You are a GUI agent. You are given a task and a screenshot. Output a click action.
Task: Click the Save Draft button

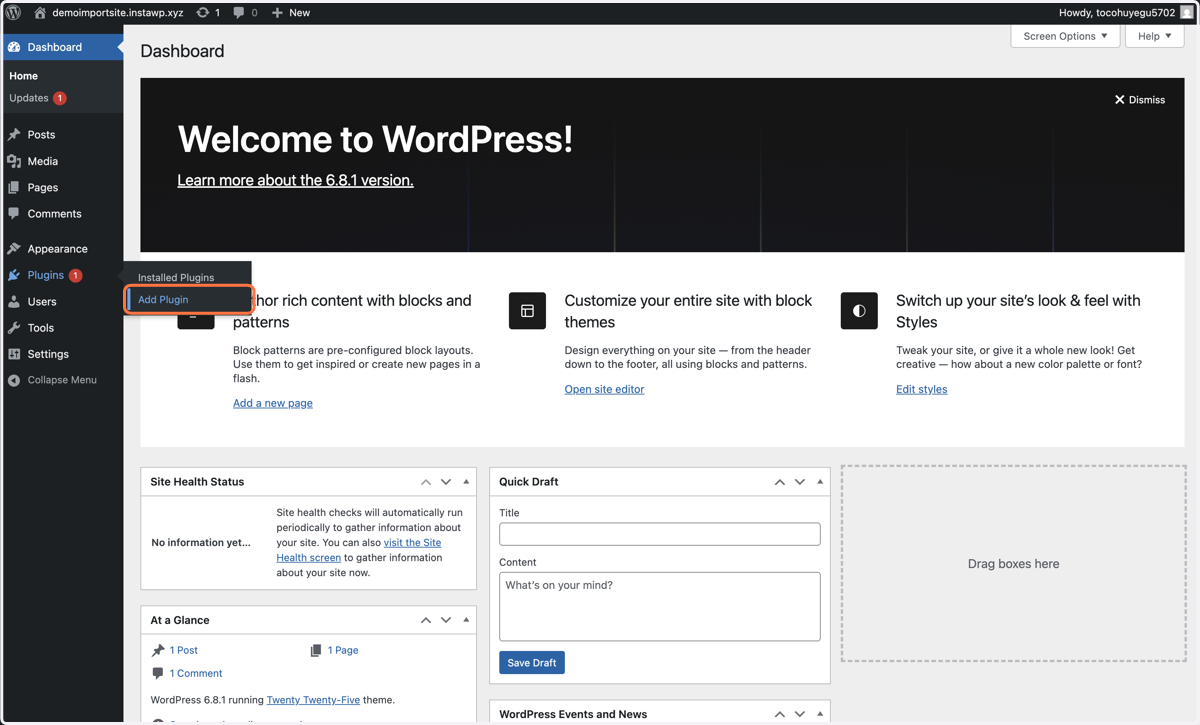[532, 663]
